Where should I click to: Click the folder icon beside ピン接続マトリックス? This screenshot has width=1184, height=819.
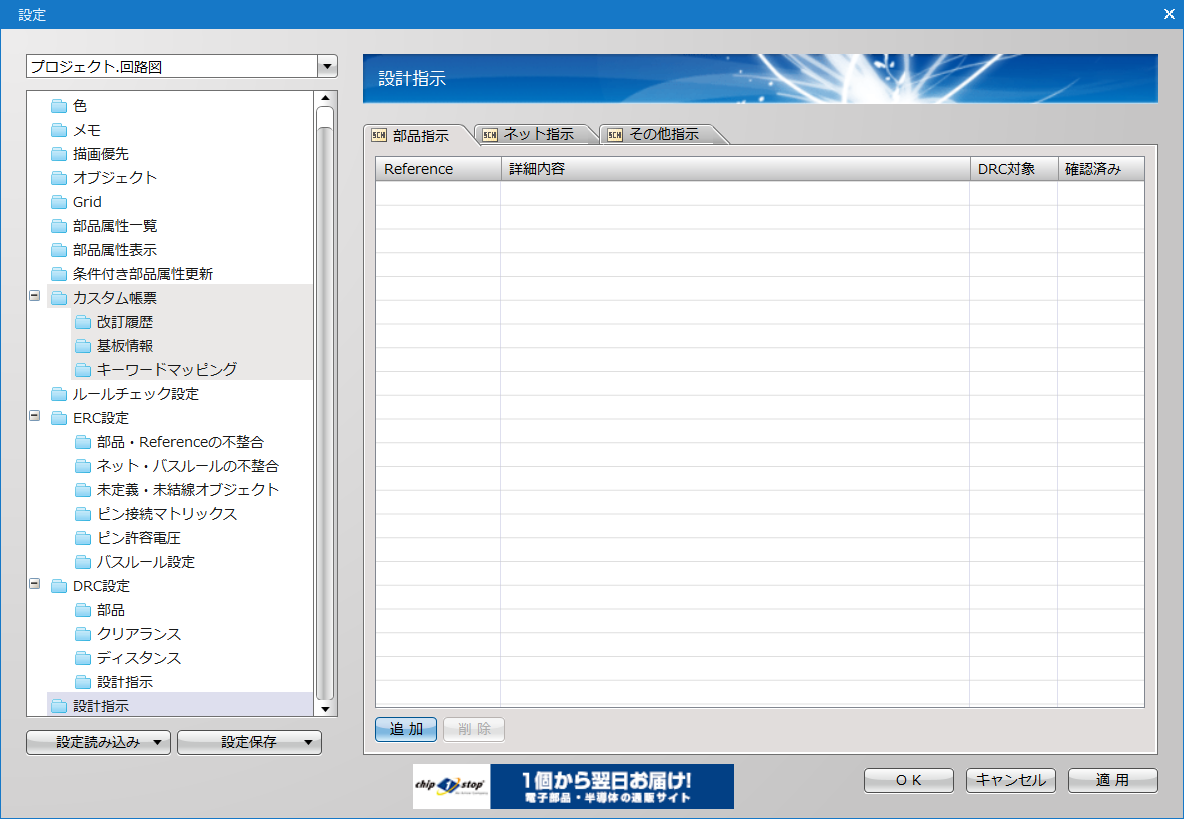point(83,514)
